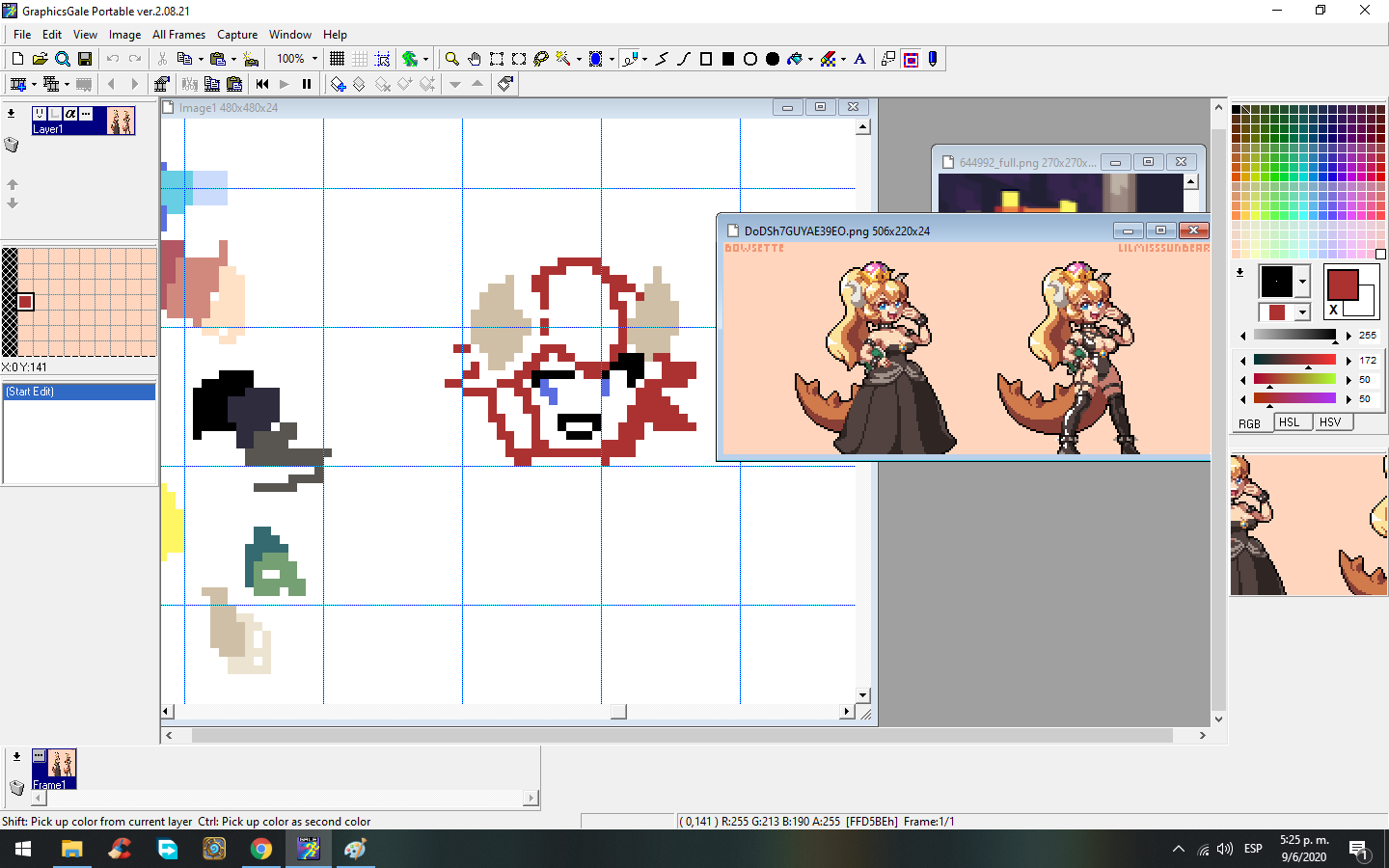Open the All Frames menu
Screen dimensions: 1389x868
click(x=178, y=35)
